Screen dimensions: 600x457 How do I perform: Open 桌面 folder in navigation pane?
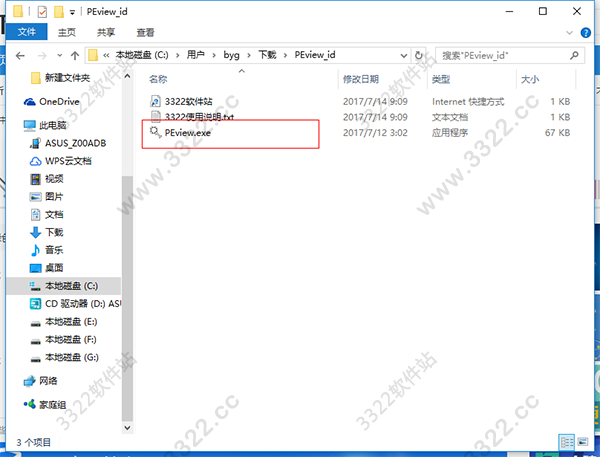(54, 268)
